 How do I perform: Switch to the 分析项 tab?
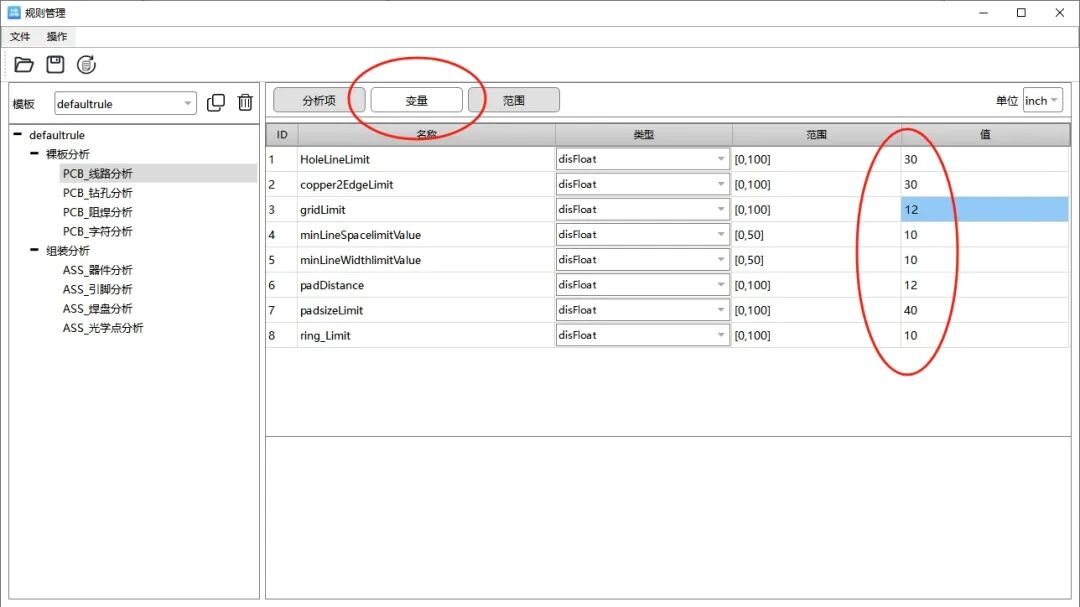319,100
